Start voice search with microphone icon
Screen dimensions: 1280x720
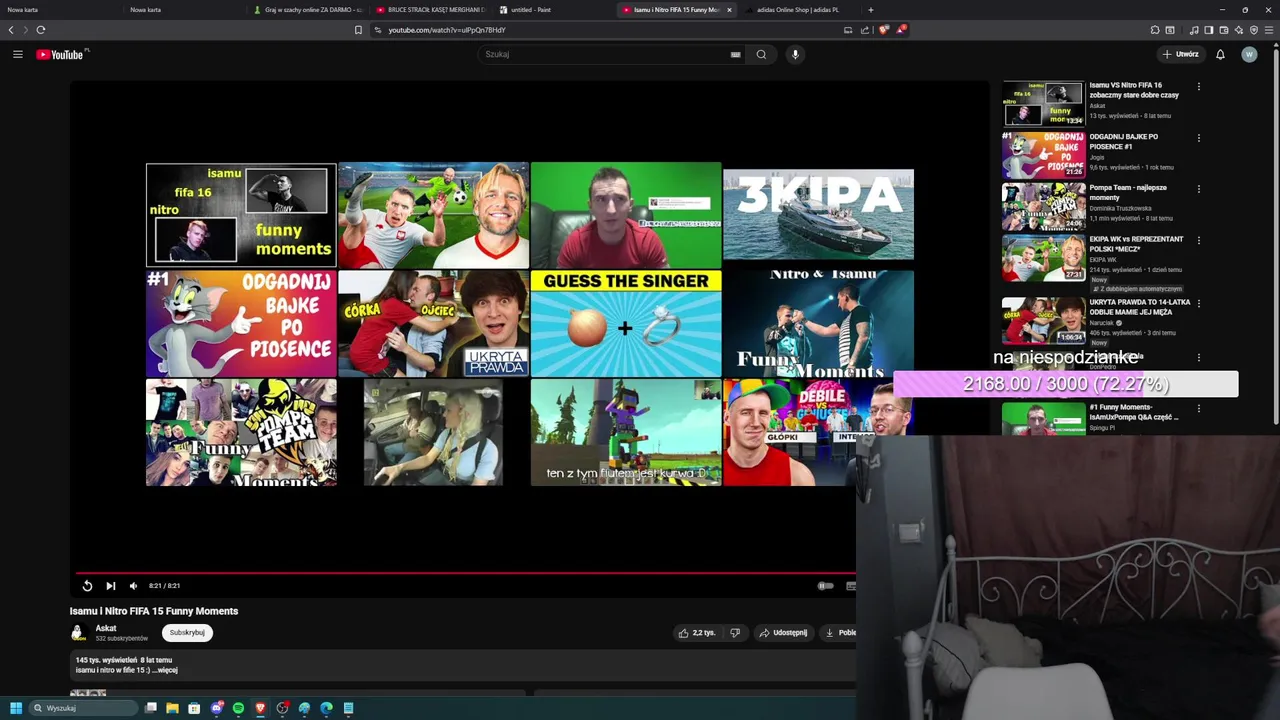(x=795, y=54)
